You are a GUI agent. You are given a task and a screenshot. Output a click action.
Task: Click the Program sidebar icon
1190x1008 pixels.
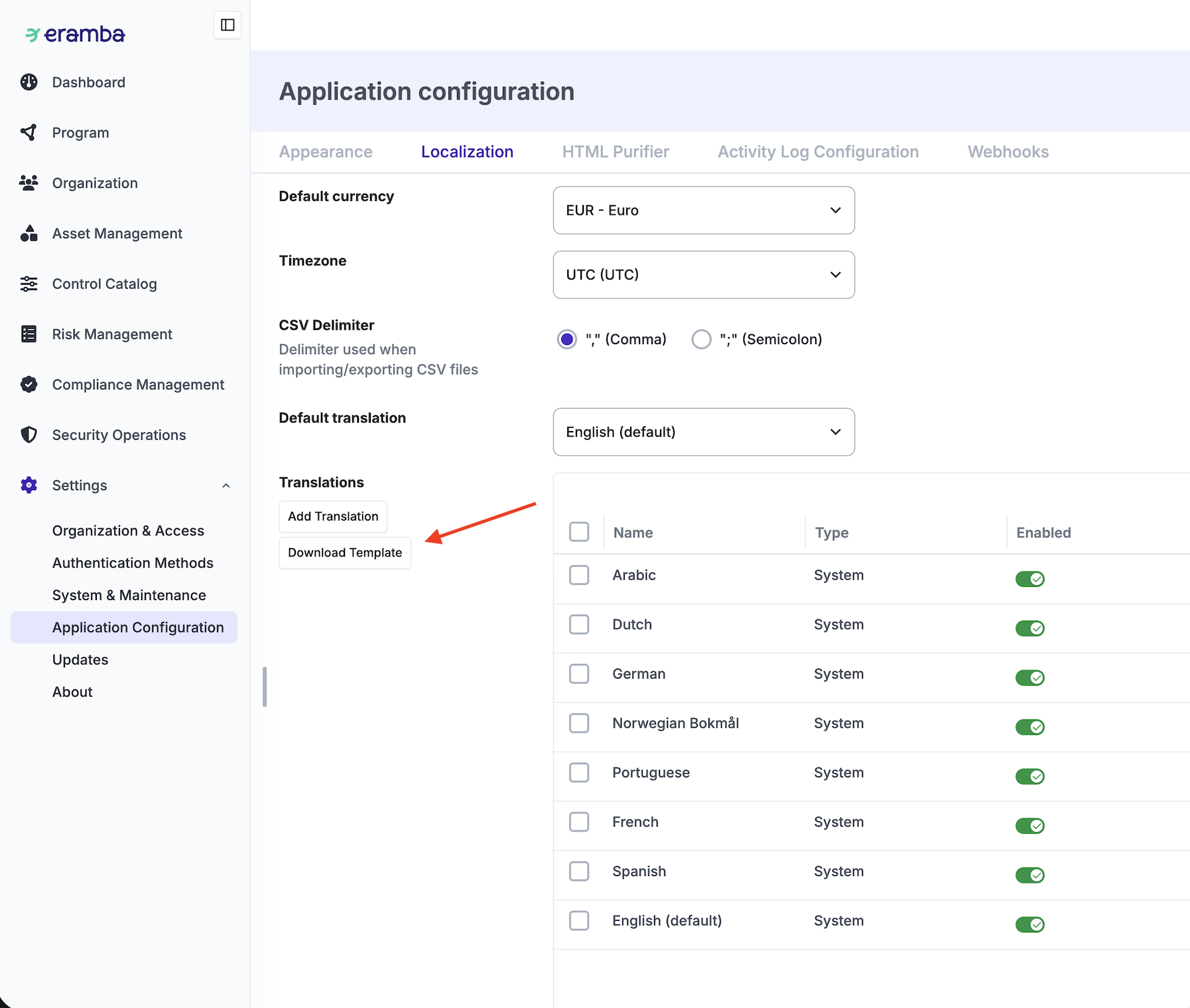[29, 133]
